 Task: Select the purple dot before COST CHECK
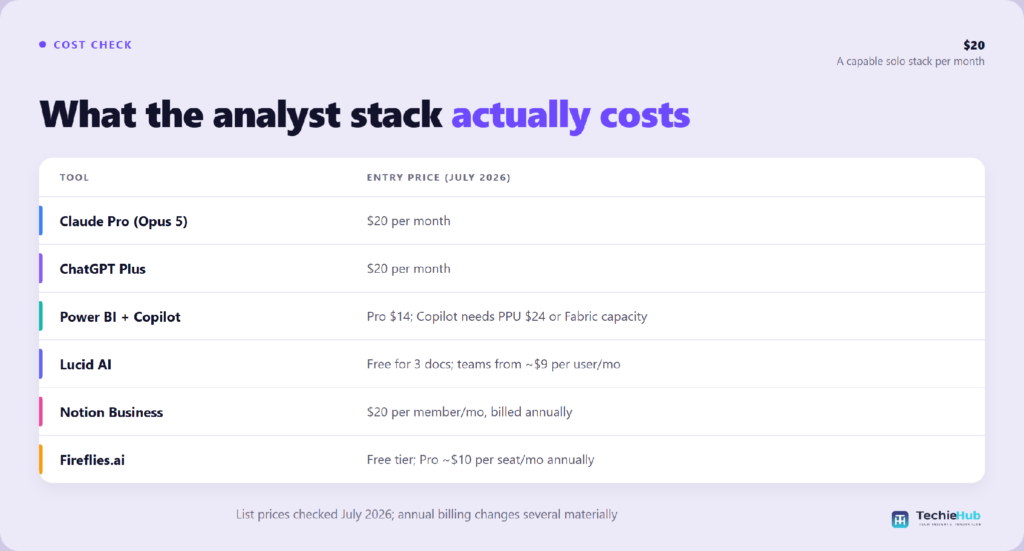coord(42,44)
